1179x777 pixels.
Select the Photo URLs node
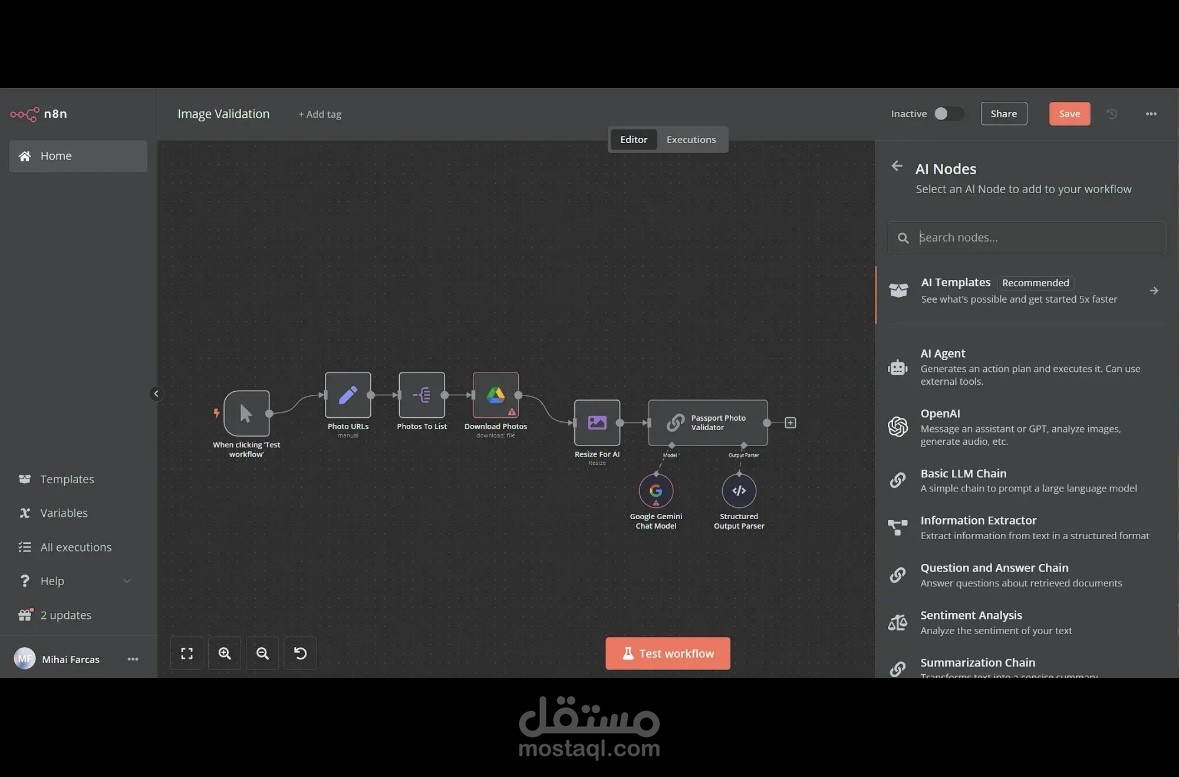tap(347, 395)
